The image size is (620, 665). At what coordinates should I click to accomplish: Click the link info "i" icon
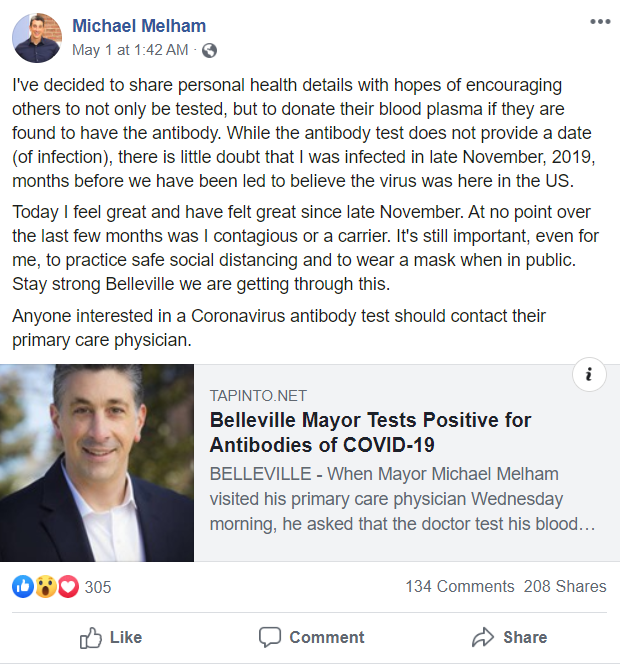[x=589, y=375]
